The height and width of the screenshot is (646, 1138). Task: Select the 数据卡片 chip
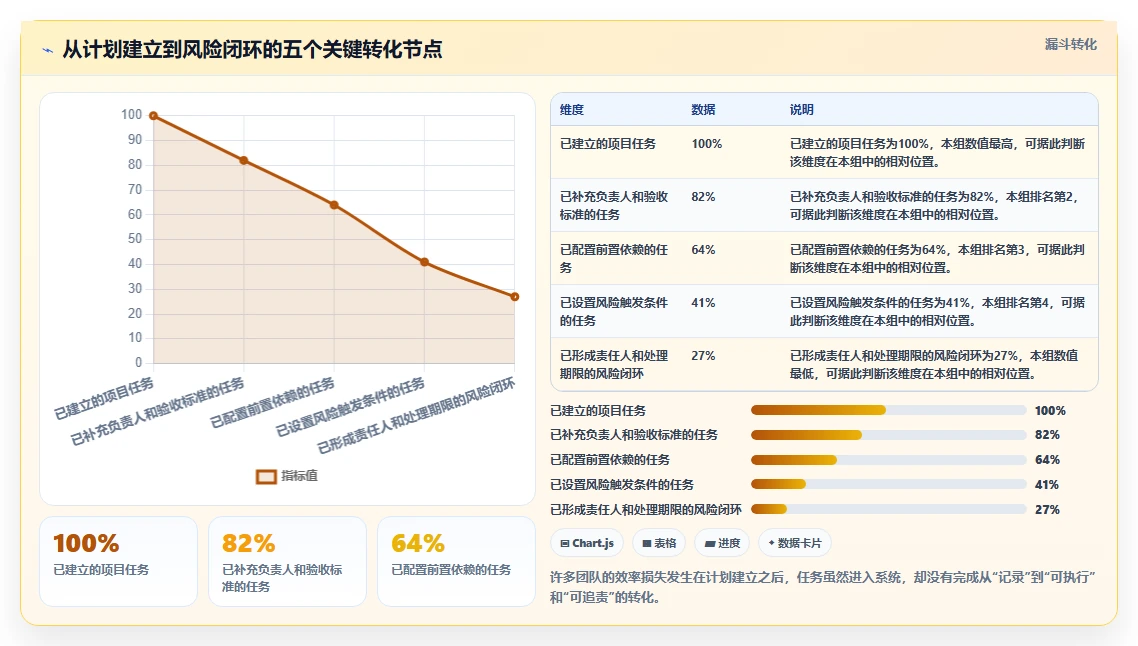tap(795, 543)
